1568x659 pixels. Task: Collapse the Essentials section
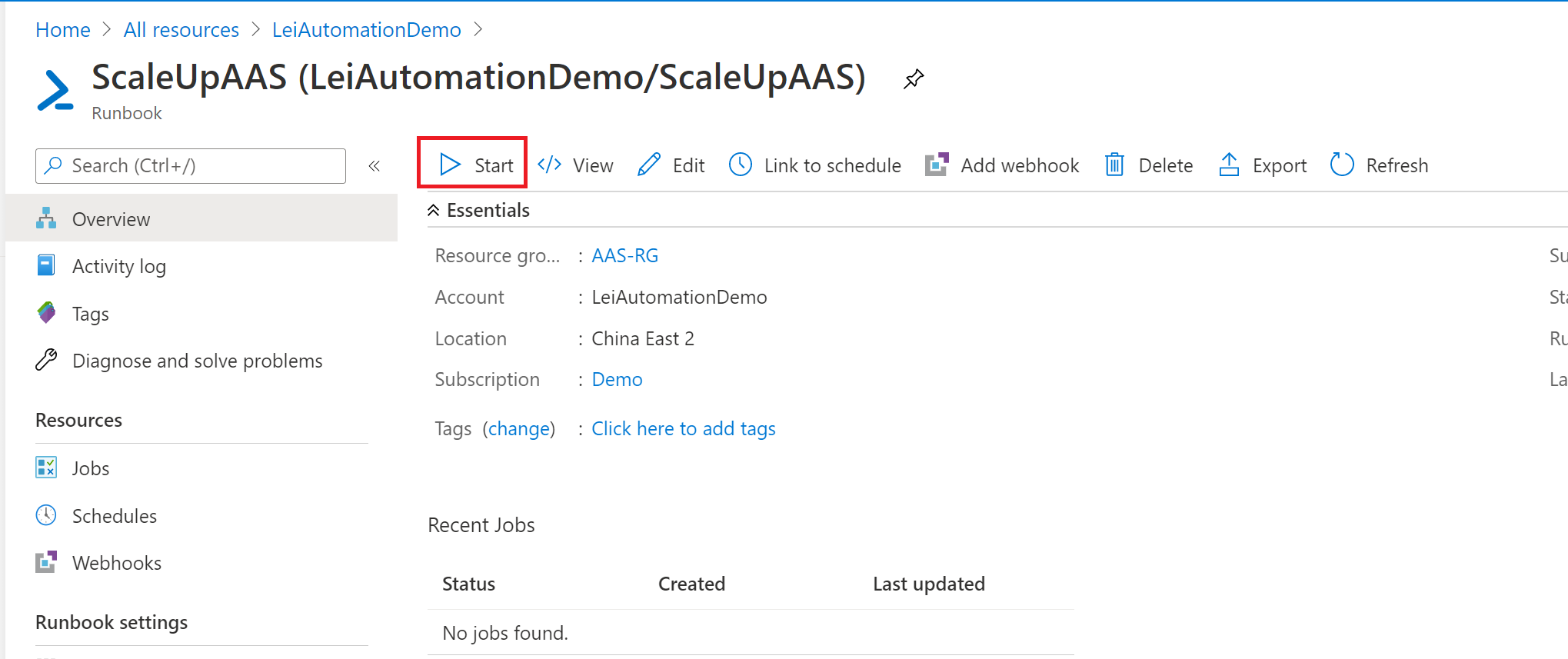tap(434, 210)
